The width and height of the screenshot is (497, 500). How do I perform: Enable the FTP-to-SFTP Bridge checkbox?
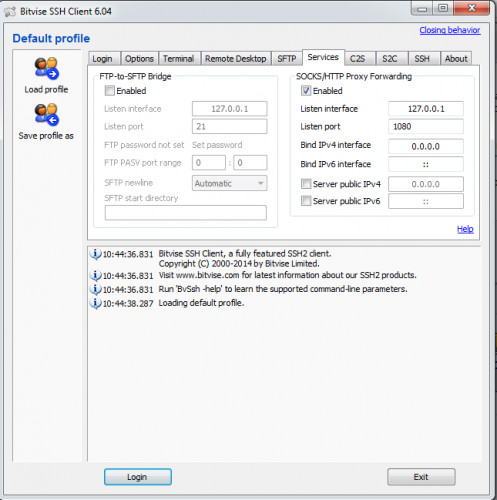pos(109,91)
